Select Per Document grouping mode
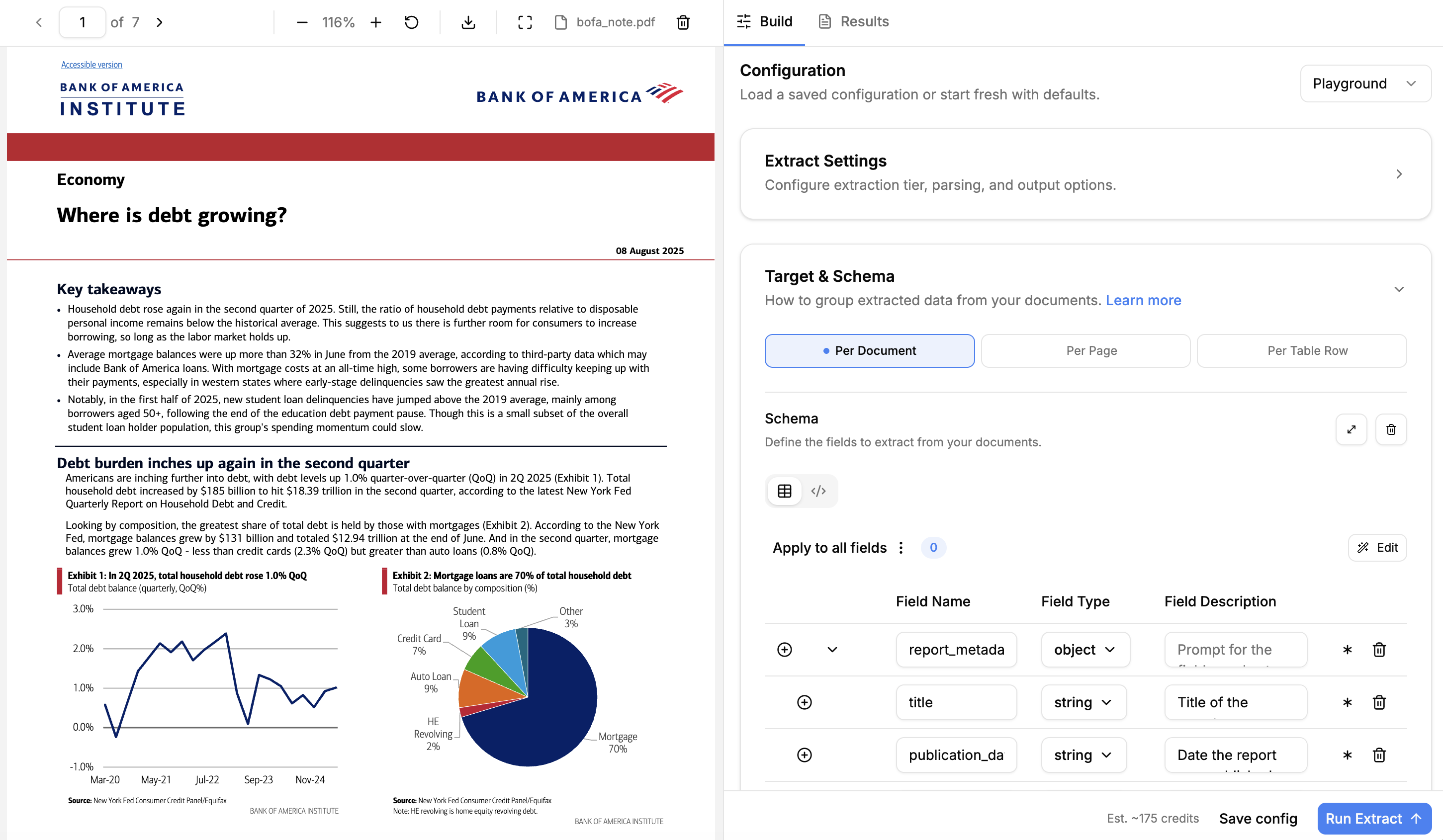Image resolution: width=1443 pixels, height=840 pixels. pos(869,350)
